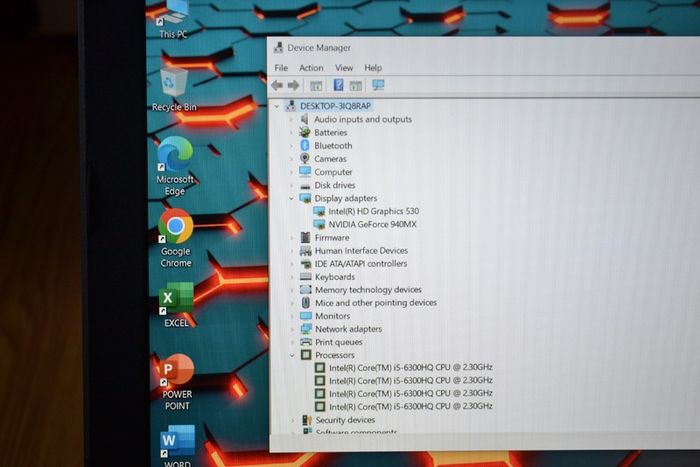Select the Display adapters label
This screenshot has width=700, height=467.
pyautogui.click(x=346, y=198)
